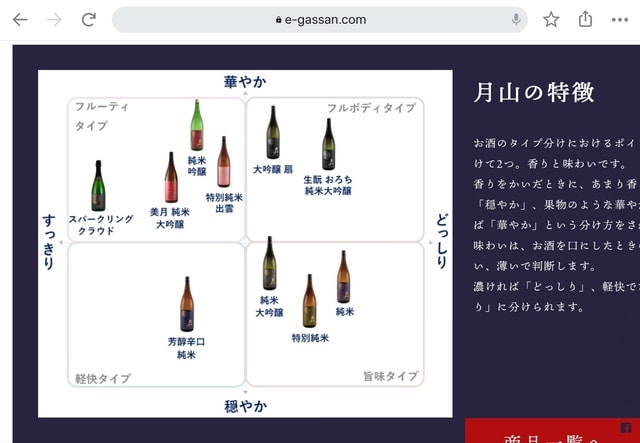Go back with the browser back arrow
640x443 pixels.
point(20,19)
